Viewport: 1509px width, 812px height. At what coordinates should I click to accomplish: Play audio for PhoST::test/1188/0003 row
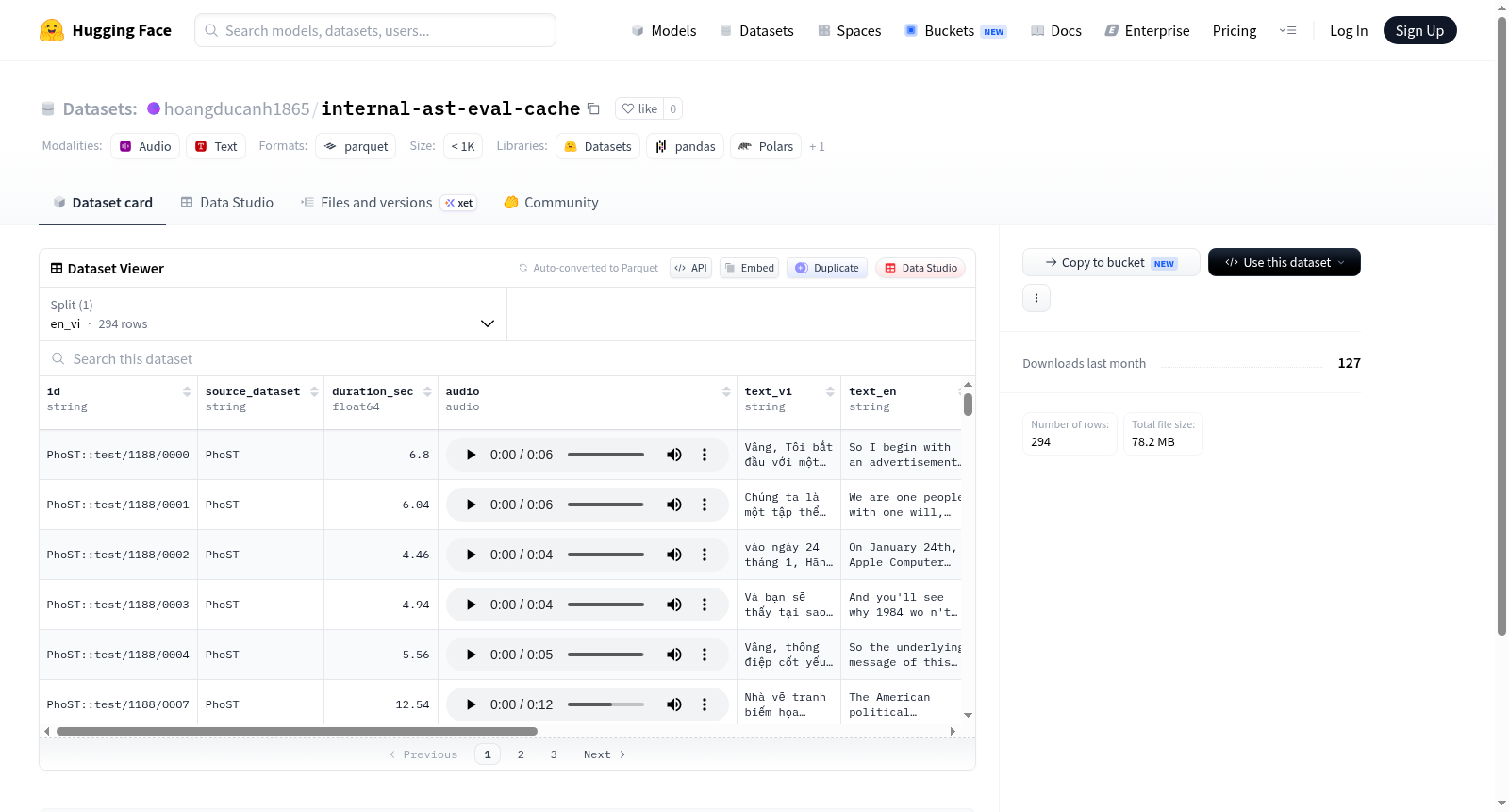coord(471,605)
